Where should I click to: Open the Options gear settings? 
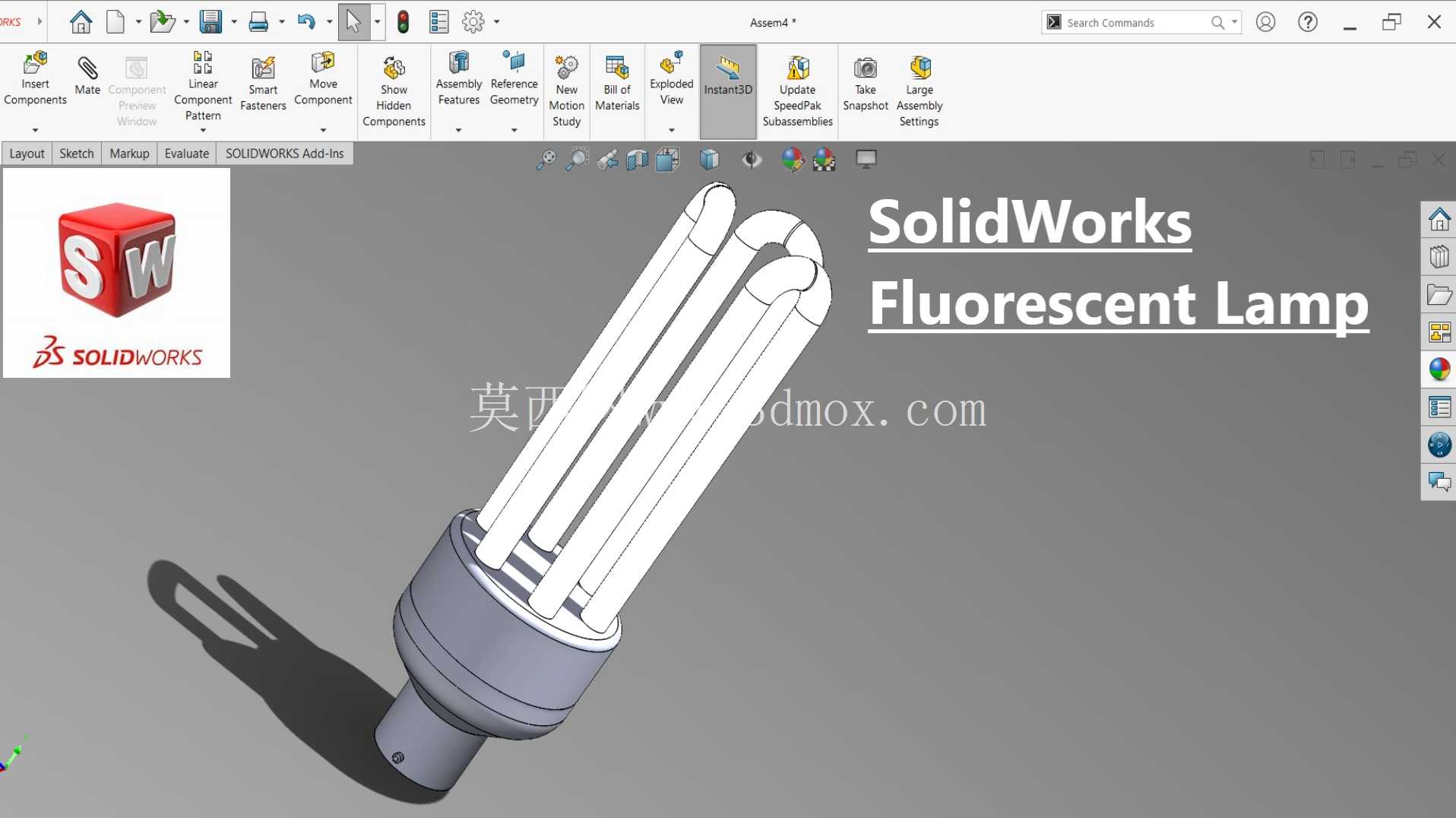coord(473,22)
